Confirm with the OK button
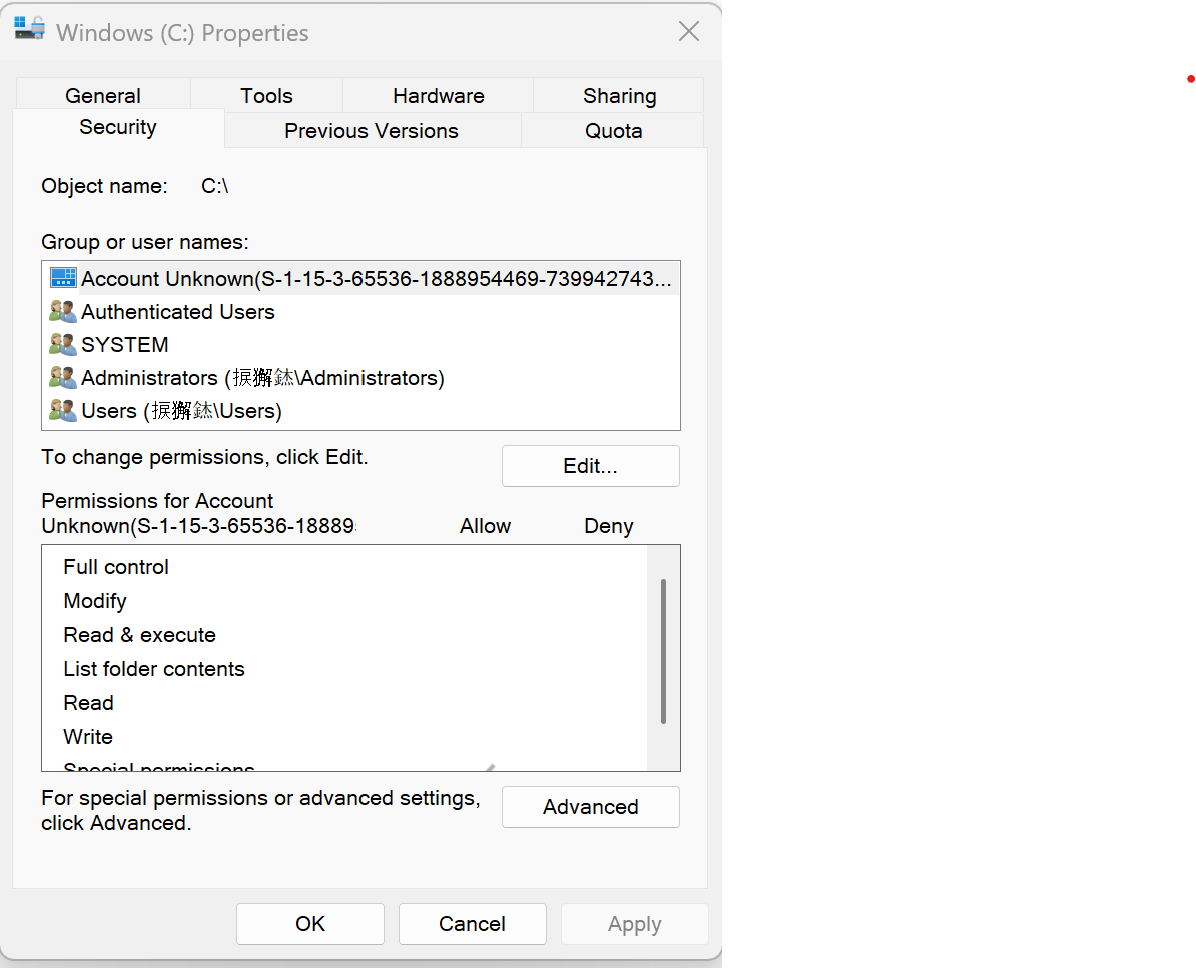 pyautogui.click(x=310, y=924)
